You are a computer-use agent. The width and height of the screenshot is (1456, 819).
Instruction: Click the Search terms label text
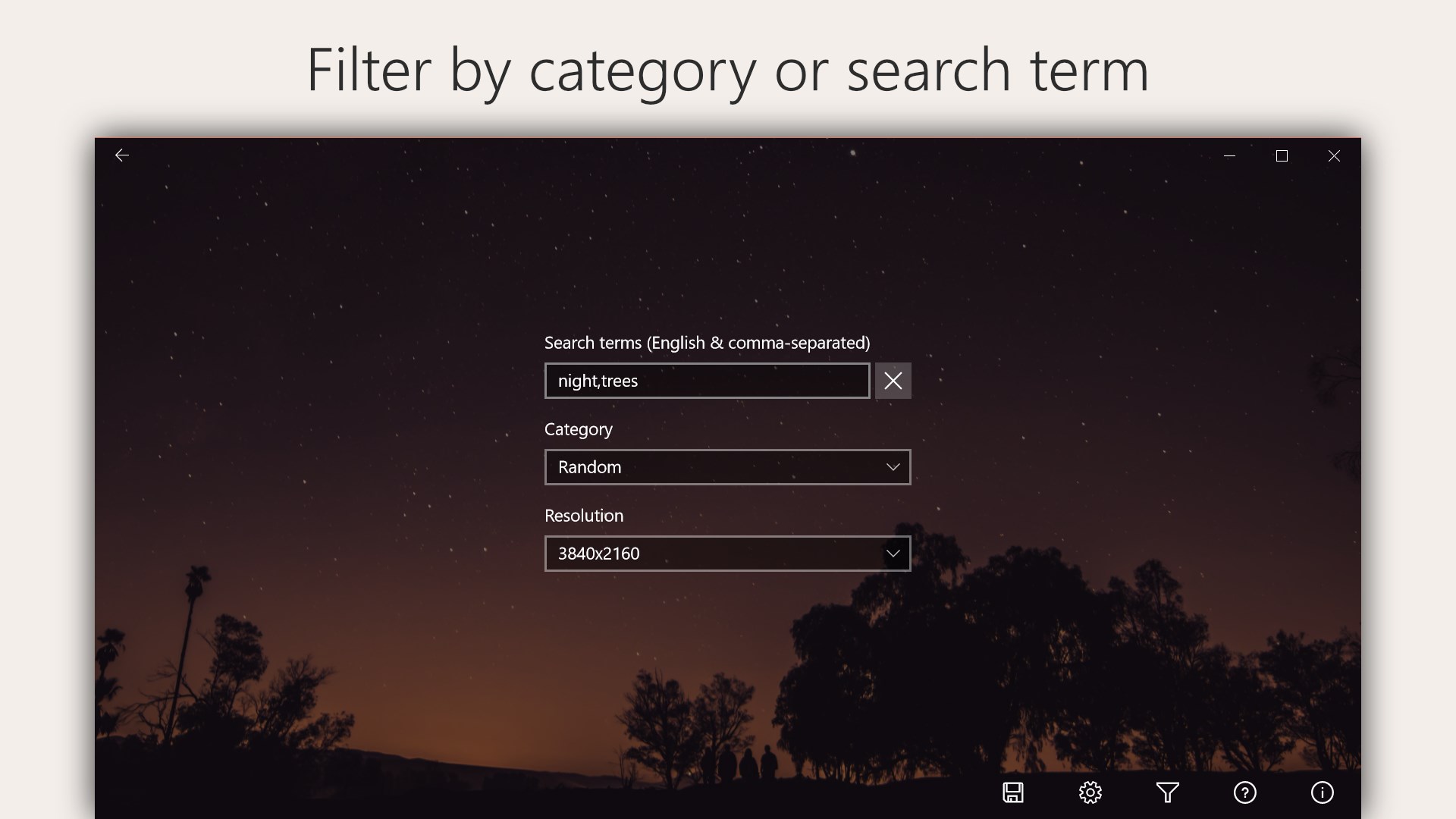point(707,343)
